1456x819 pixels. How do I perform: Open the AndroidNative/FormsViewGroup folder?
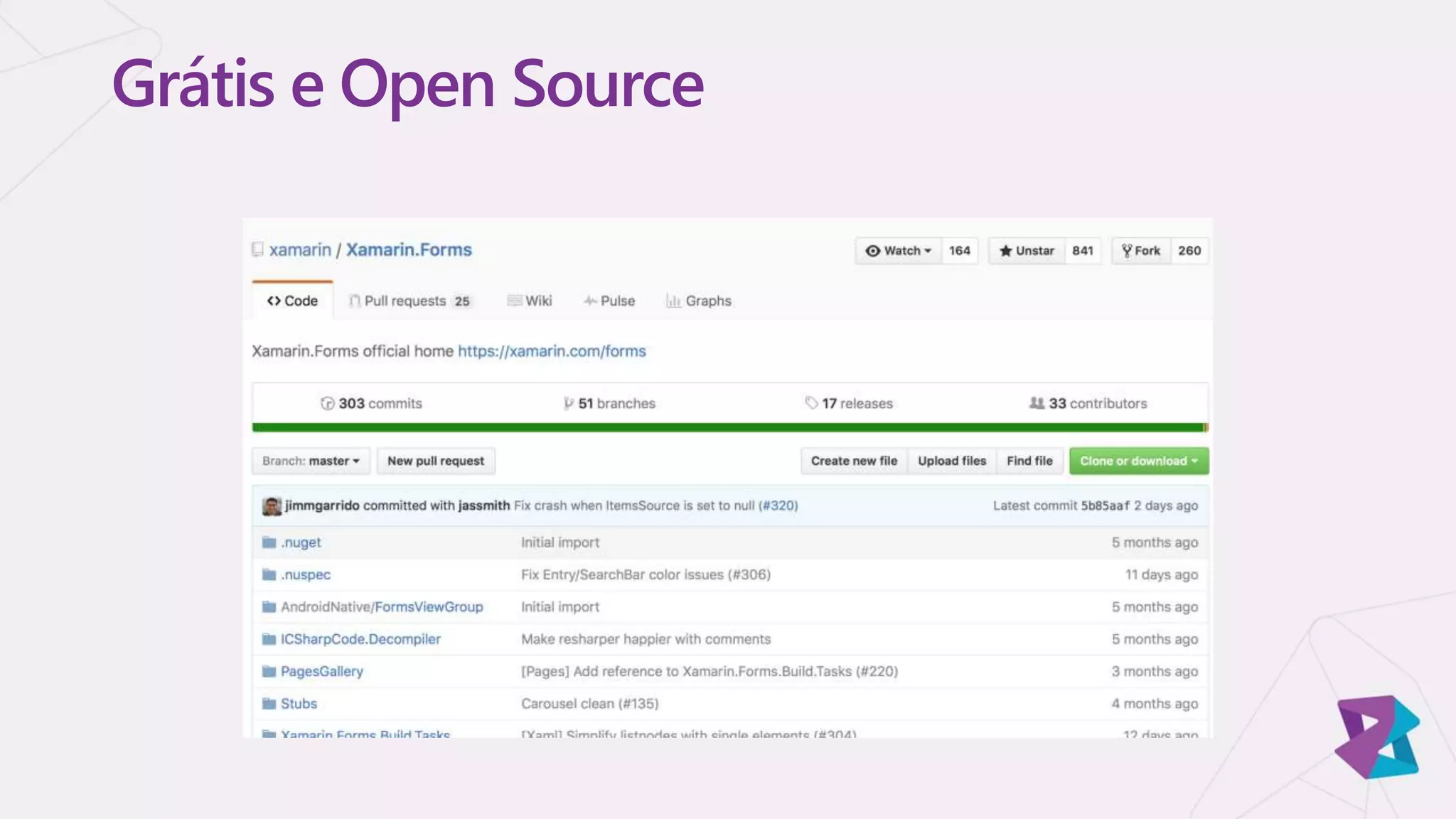click(382, 606)
